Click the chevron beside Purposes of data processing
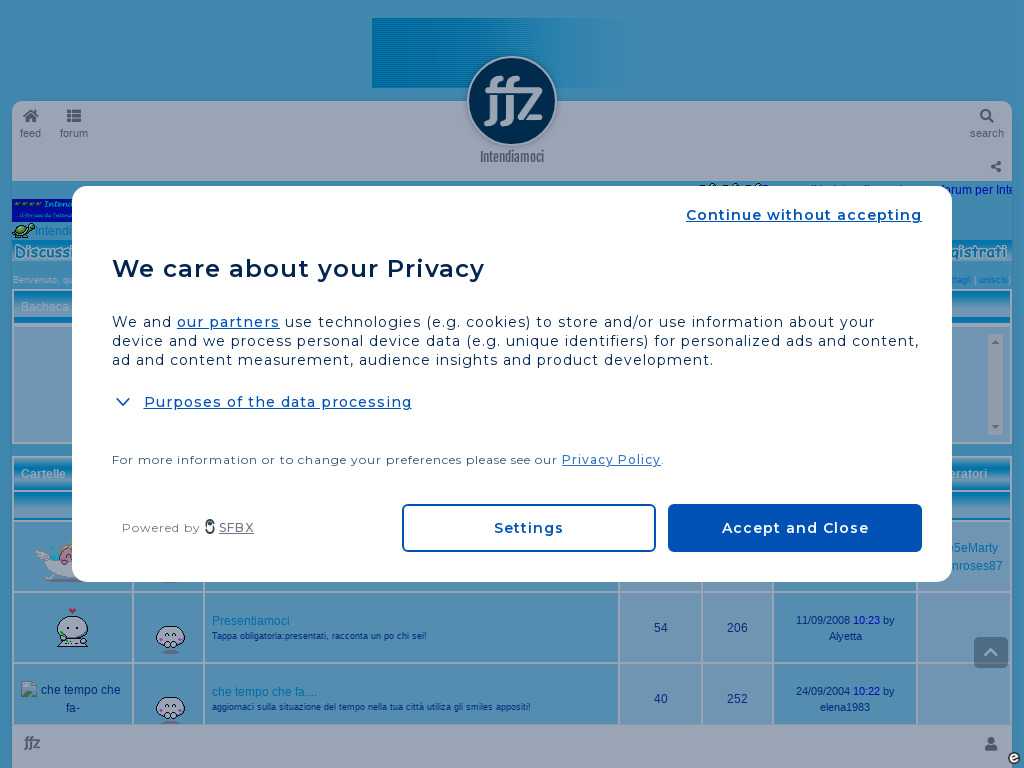1024x768 pixels. 123,402
